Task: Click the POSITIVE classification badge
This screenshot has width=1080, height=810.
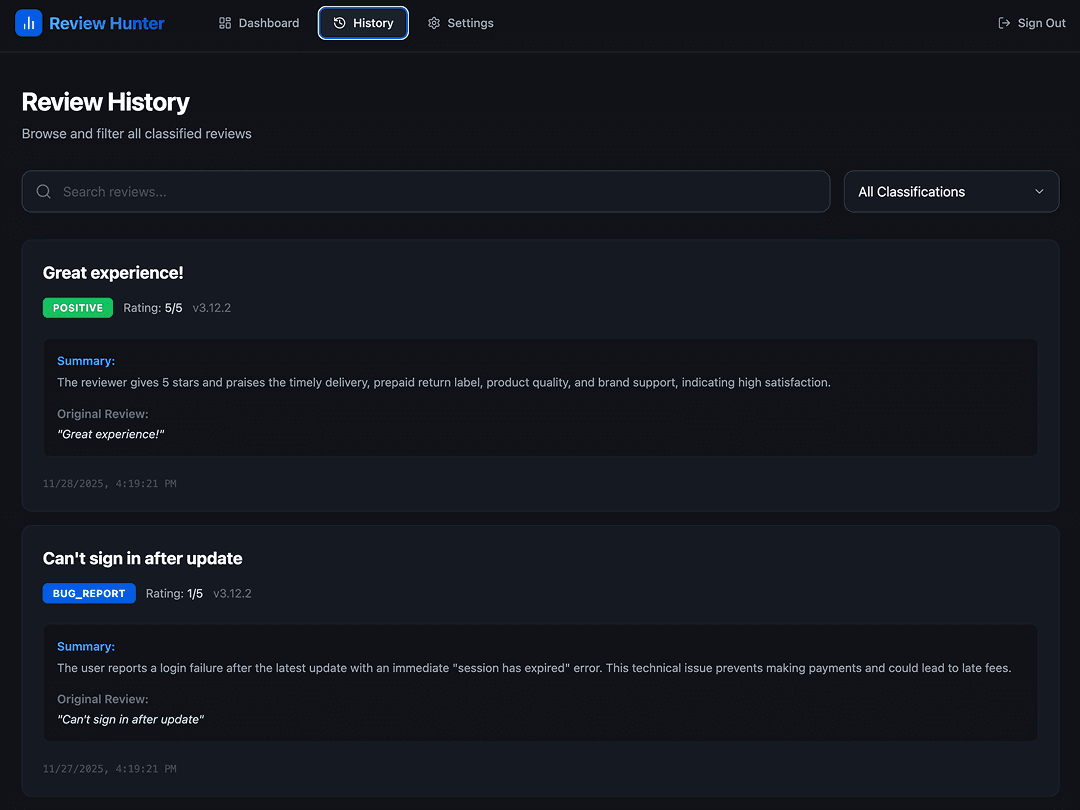Action: (x=78, y=308)
